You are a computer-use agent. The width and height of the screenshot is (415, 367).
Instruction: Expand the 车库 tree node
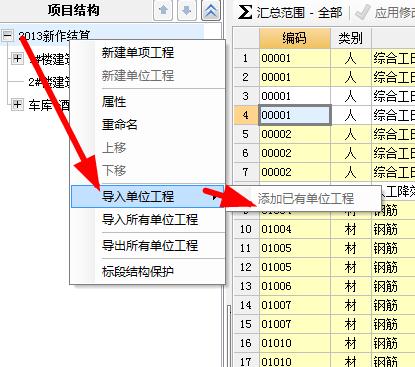[x=17, y=104]
